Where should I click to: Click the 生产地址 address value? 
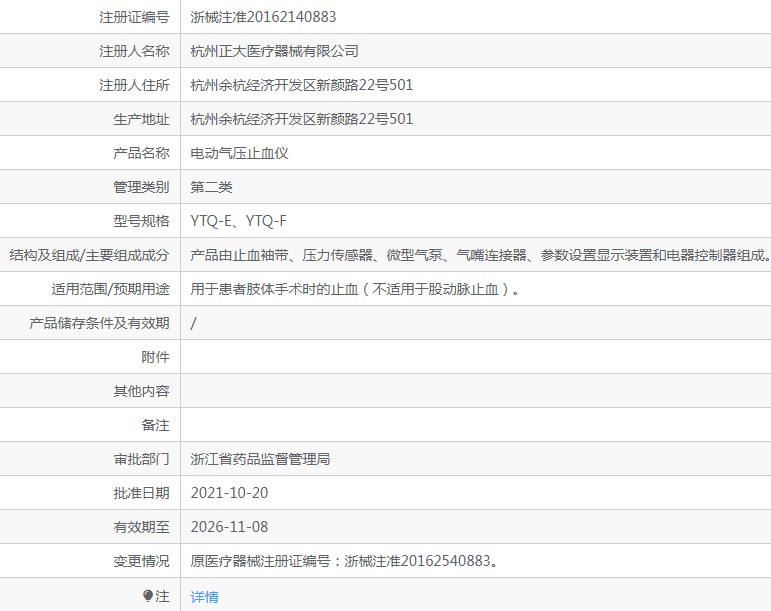301,119
